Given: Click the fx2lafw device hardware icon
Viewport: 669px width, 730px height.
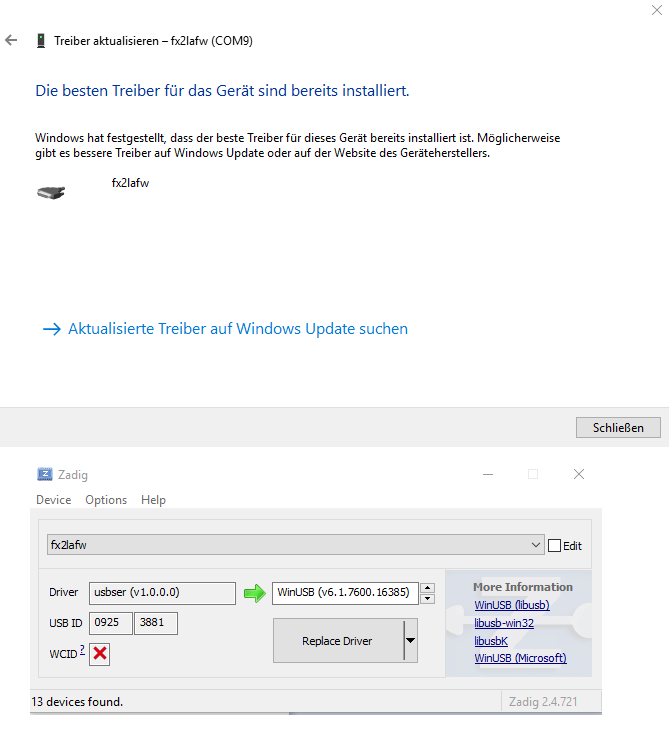Looking at the screenshot, I should pyautogui.click(x=51, y=192).
